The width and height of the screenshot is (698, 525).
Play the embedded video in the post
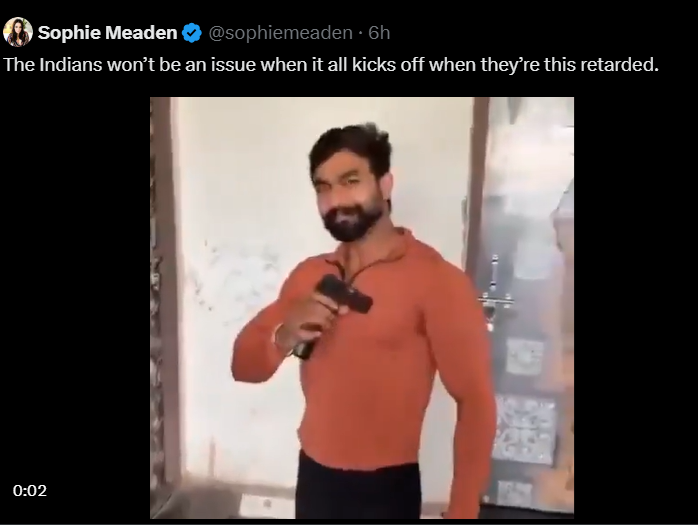361,308
